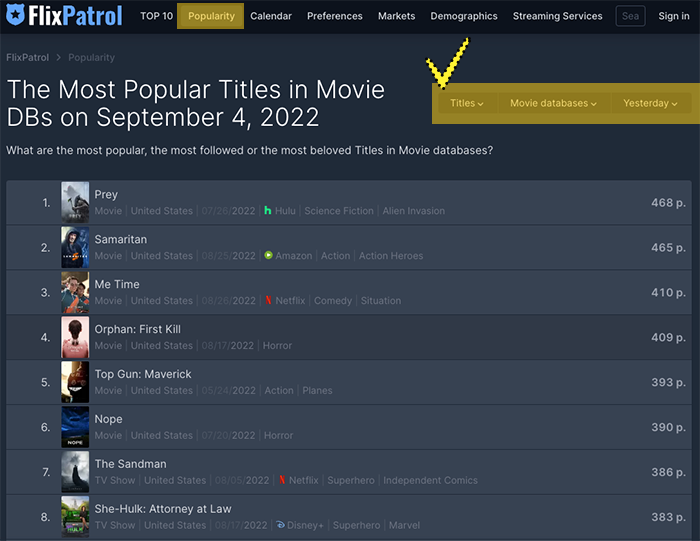Click the Amazon icon in Samaritan row
The height and width of the screenshot is (541, 700).
[x=268, y=255]
